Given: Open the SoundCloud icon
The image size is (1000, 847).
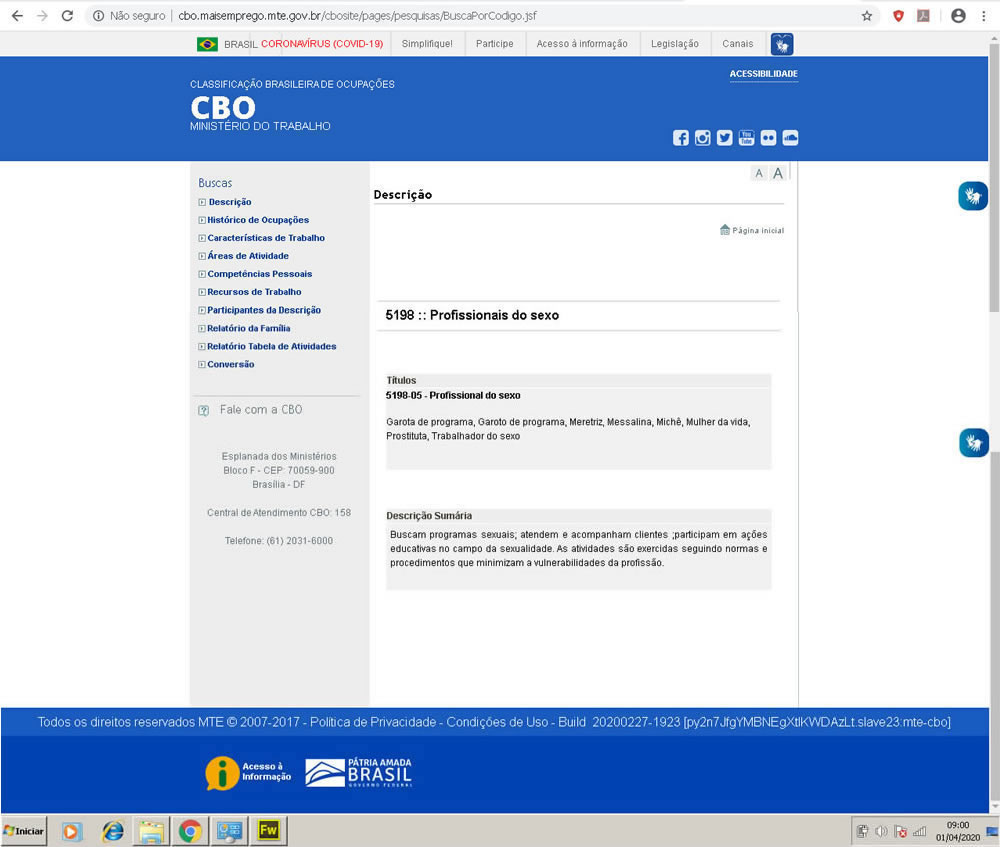Looking at the screenshot, I should (790, 138).
